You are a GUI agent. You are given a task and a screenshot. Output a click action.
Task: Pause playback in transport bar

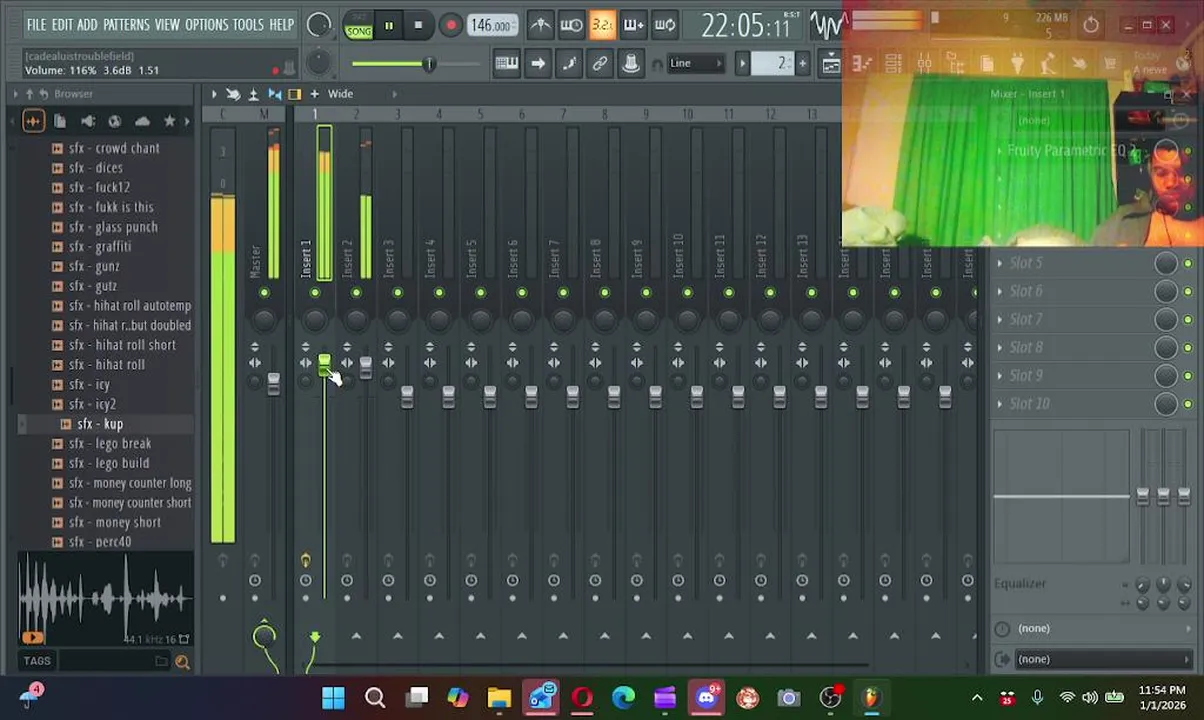[388, 26]
